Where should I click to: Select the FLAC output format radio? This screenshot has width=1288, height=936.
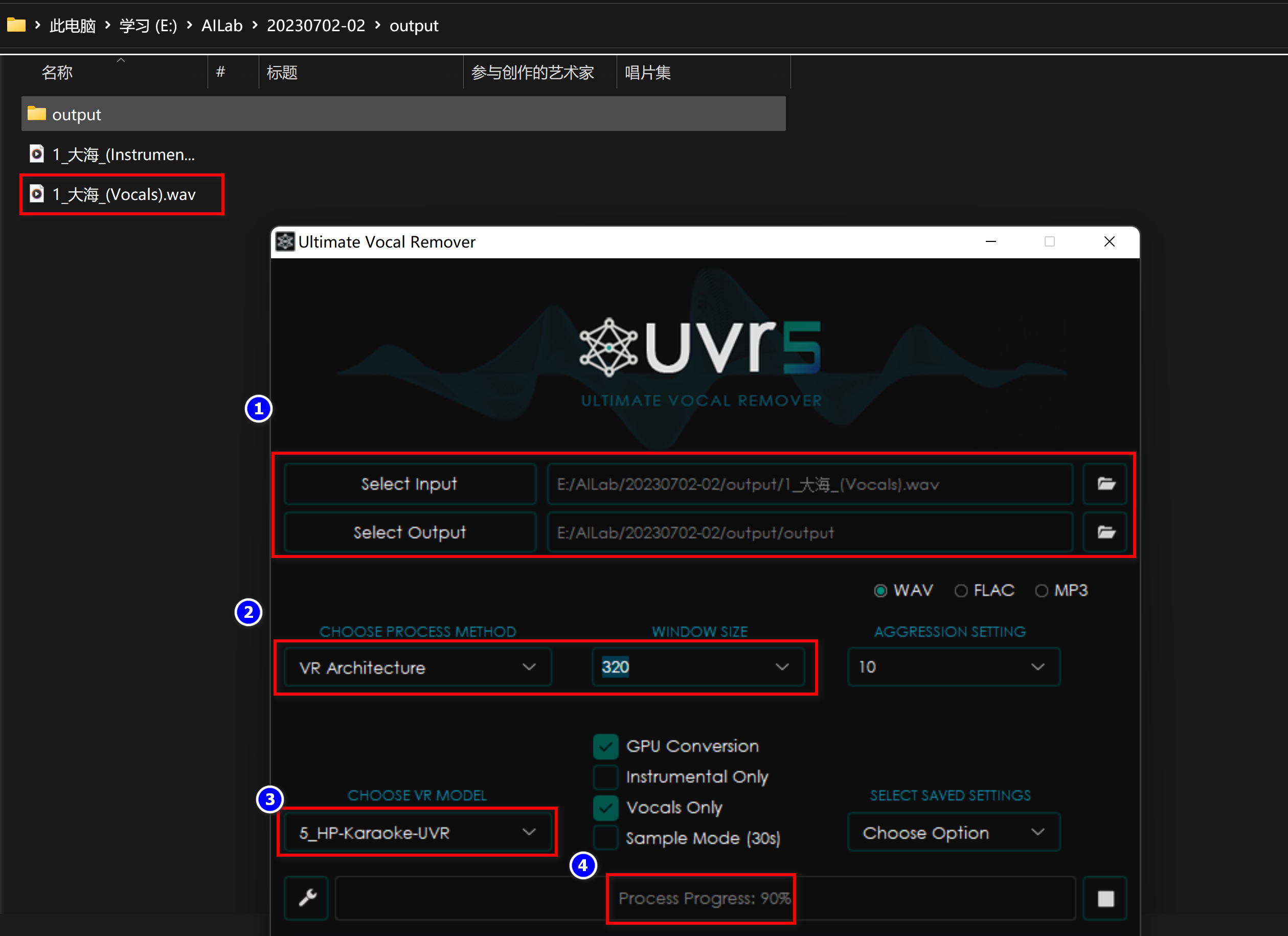tap(961, 591)
